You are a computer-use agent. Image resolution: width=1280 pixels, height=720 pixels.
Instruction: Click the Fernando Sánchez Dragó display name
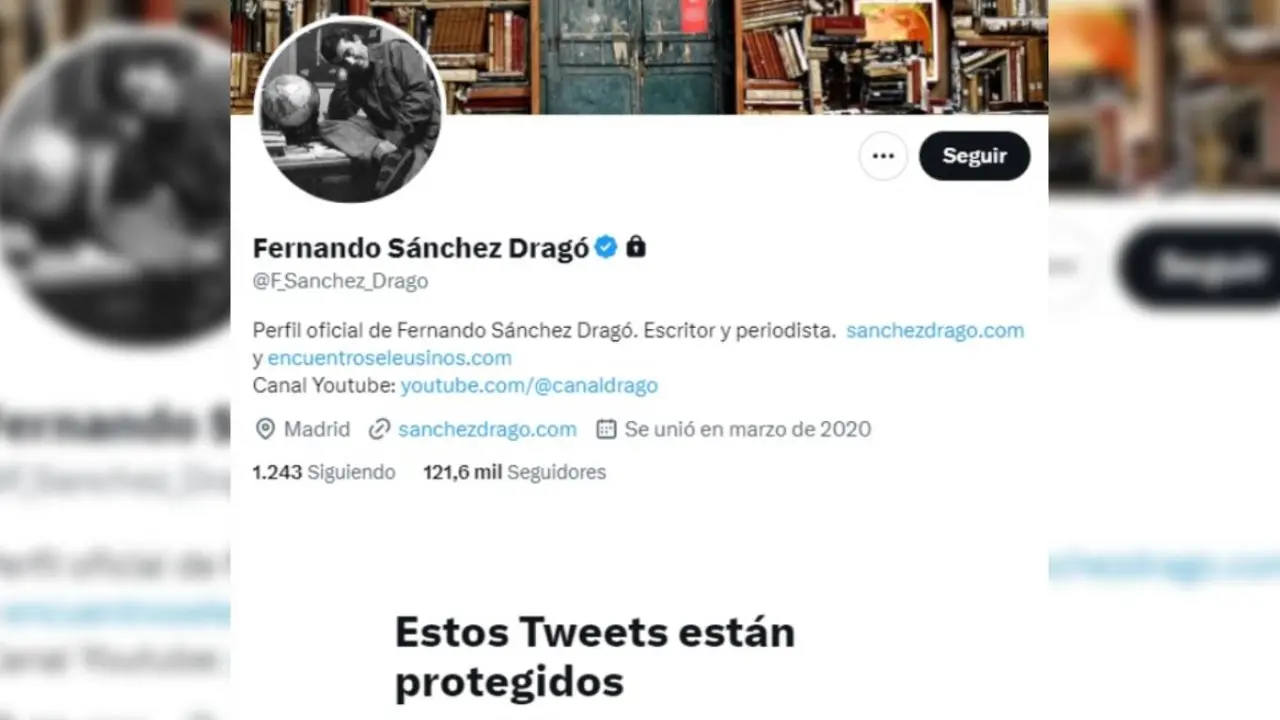pyautogui.click(x=420, y=248)
